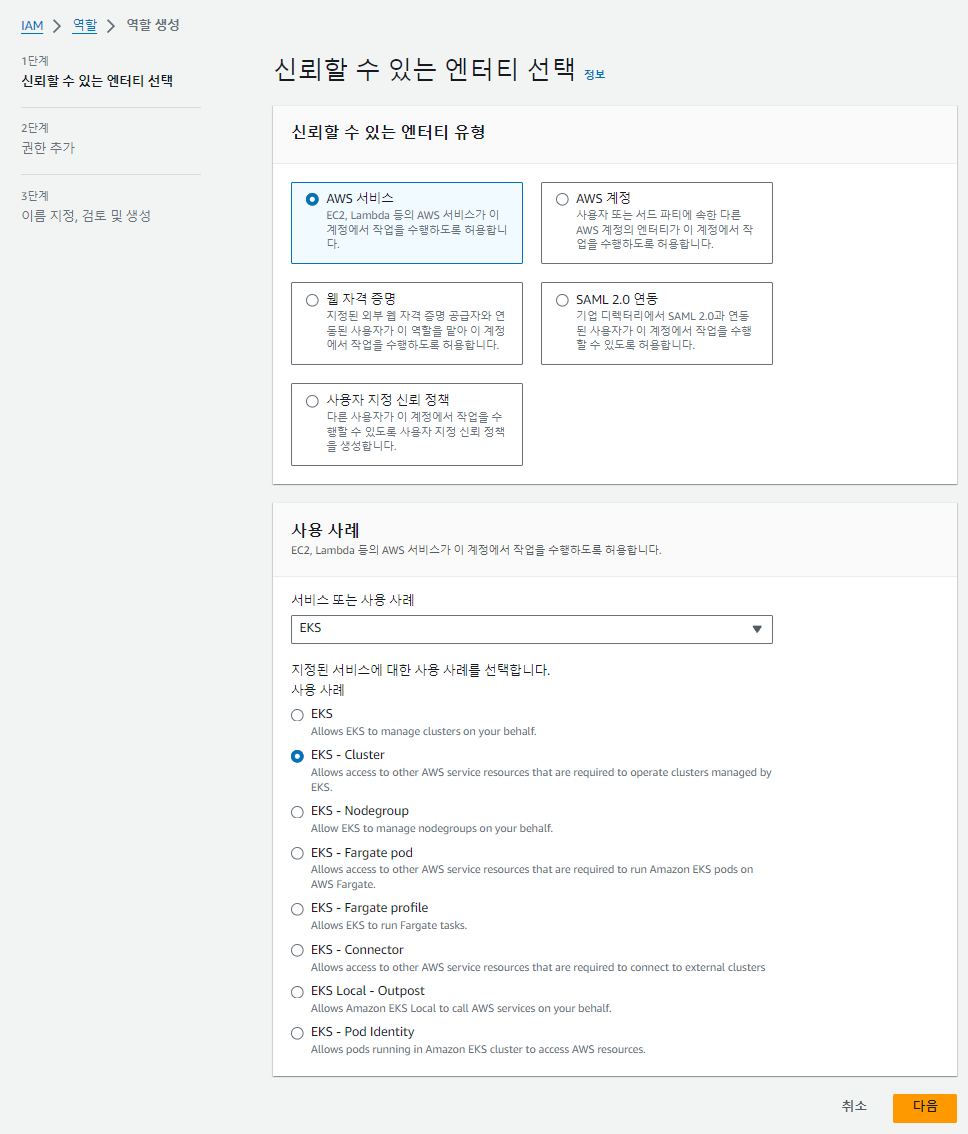Screen dimensions: 968x1134
Task: Open the 역할 breadcrumb link
Action: tap(85, 25)
